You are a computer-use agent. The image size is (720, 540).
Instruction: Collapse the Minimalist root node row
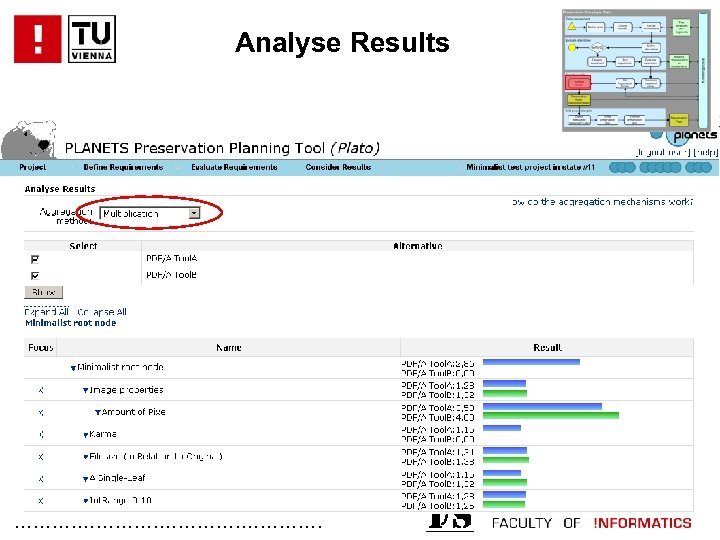(x=73, y=368)
